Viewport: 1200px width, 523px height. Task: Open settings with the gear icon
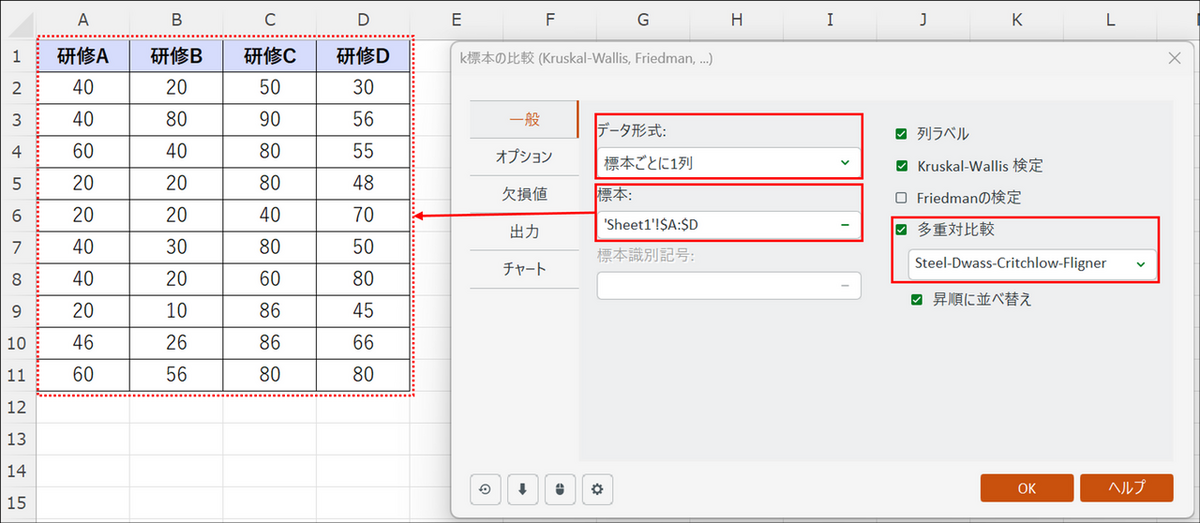pos(598,489)
